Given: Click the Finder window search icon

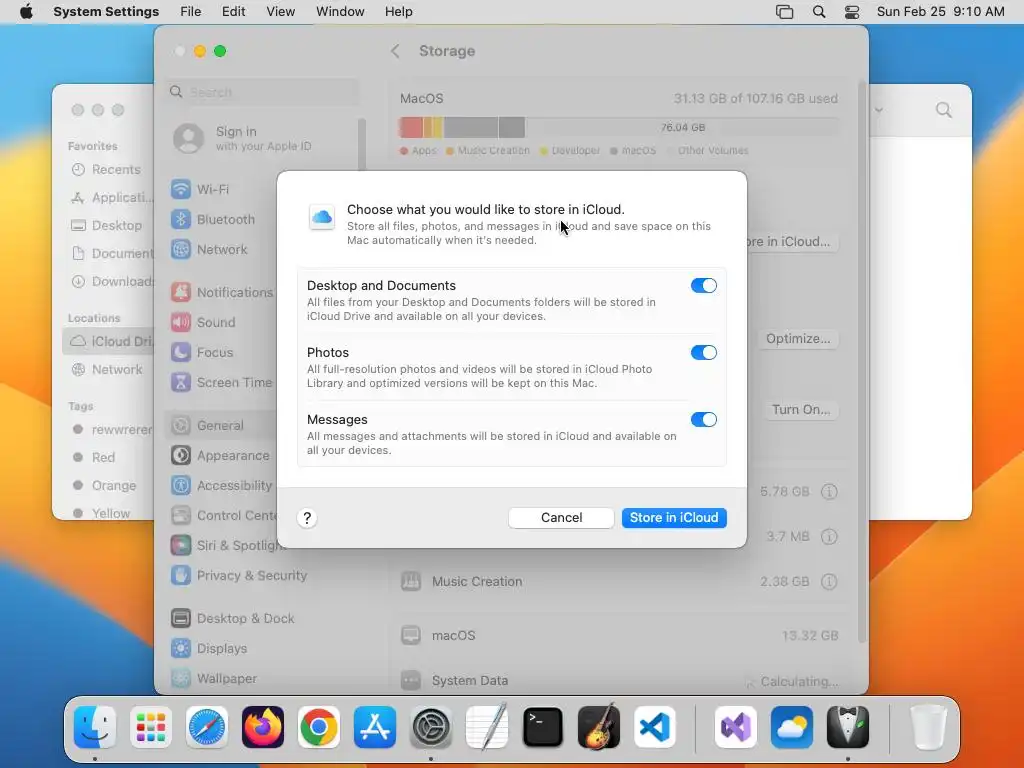Looking at the screenshot, I should click(x=944, y=110).
